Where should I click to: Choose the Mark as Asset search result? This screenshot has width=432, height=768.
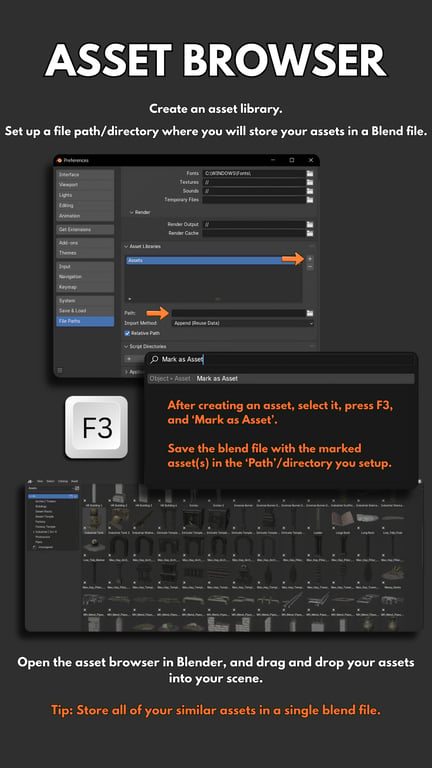point(281,379)
